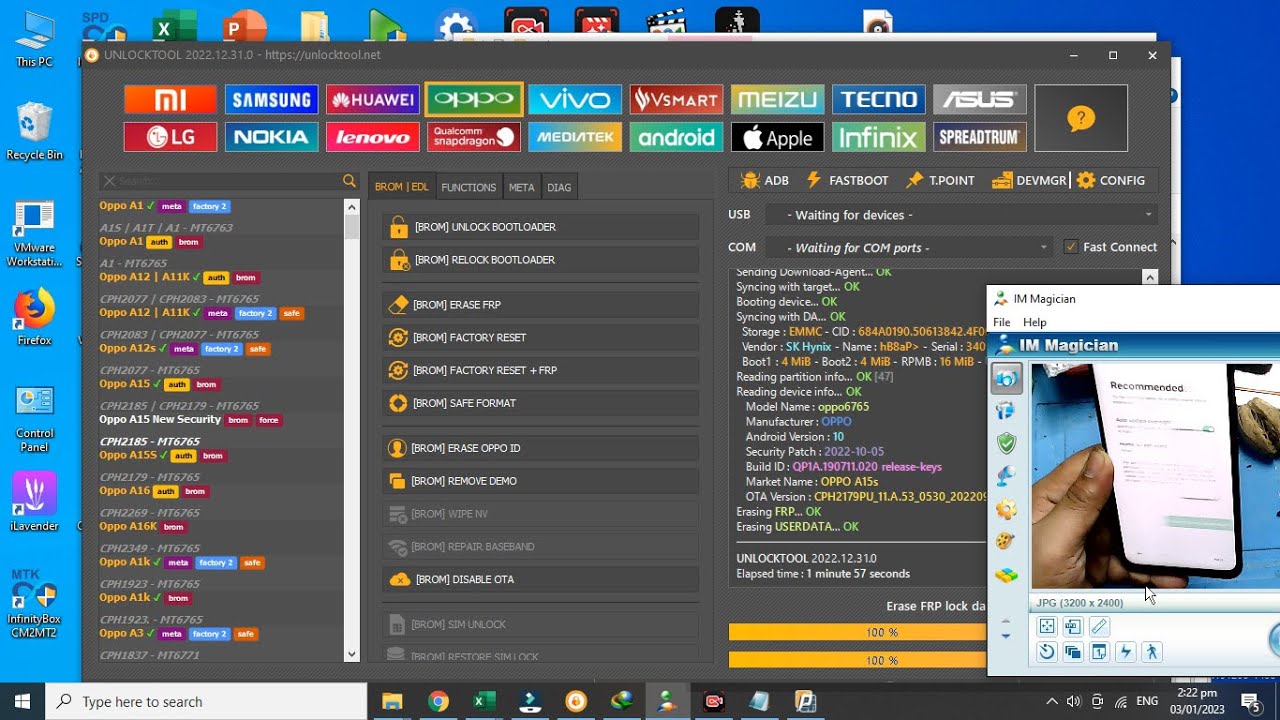Select Oppo A16K in model list
This screenshot has width=1280, height=720.
128,526
